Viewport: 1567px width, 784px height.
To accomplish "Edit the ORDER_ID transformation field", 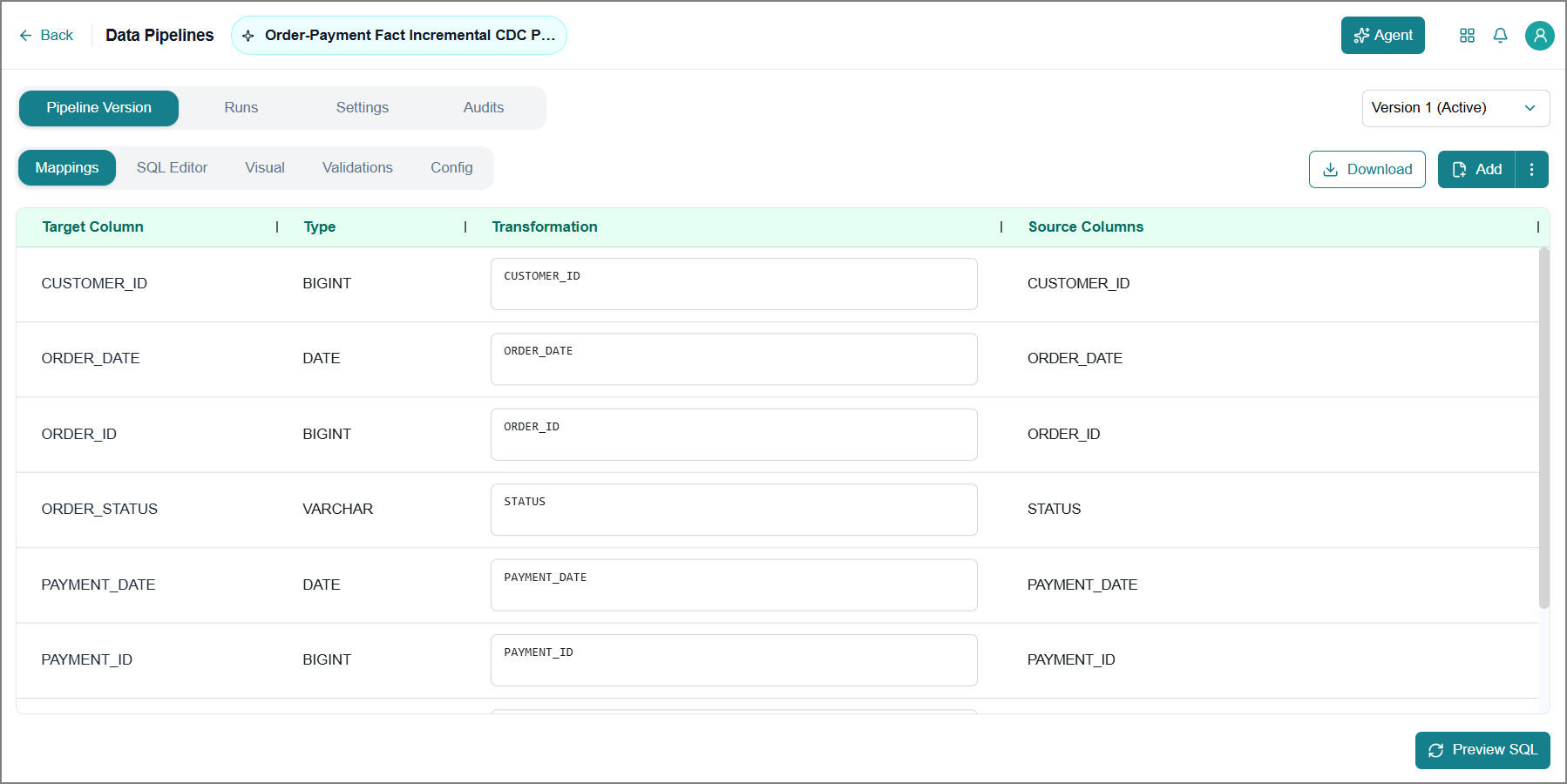I will (x=734, y=435).
